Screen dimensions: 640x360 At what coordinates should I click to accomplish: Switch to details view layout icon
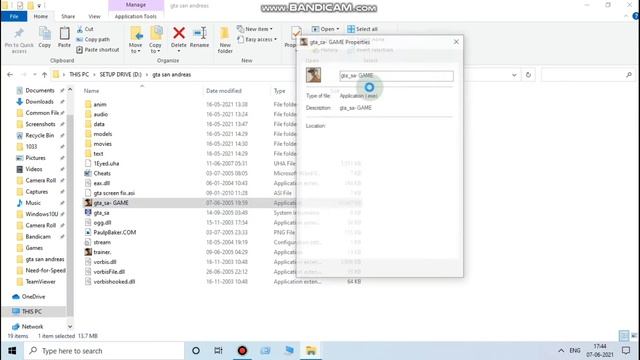(x=624, y=336)
